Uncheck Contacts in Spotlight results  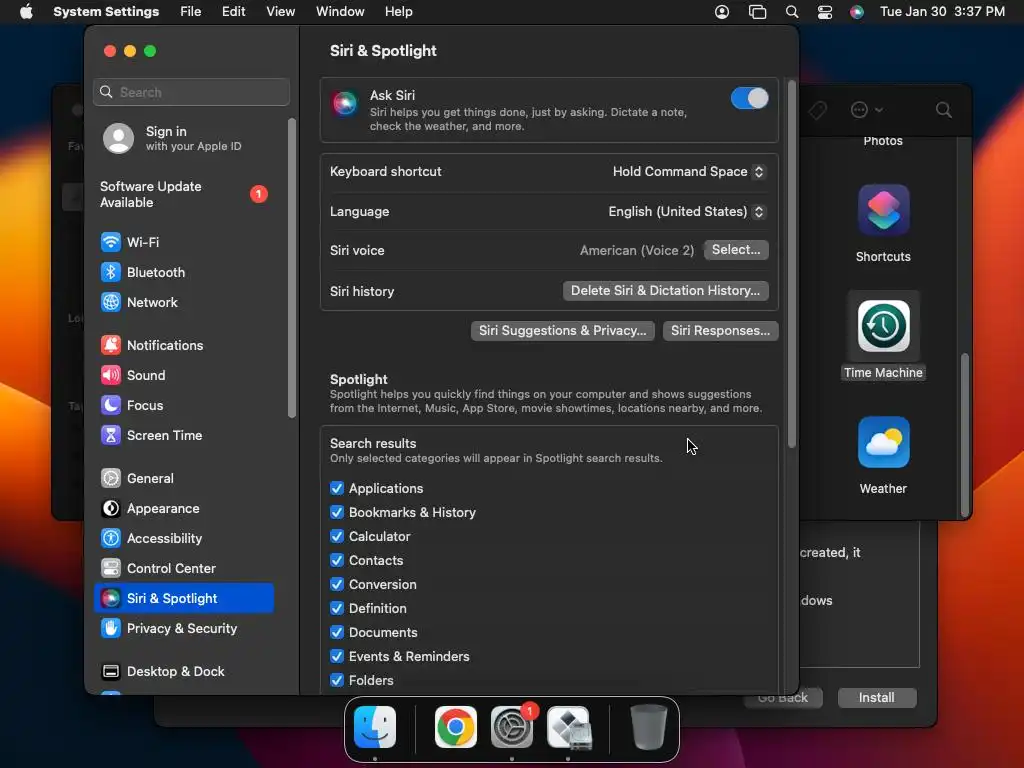click(x=337, y=560)
